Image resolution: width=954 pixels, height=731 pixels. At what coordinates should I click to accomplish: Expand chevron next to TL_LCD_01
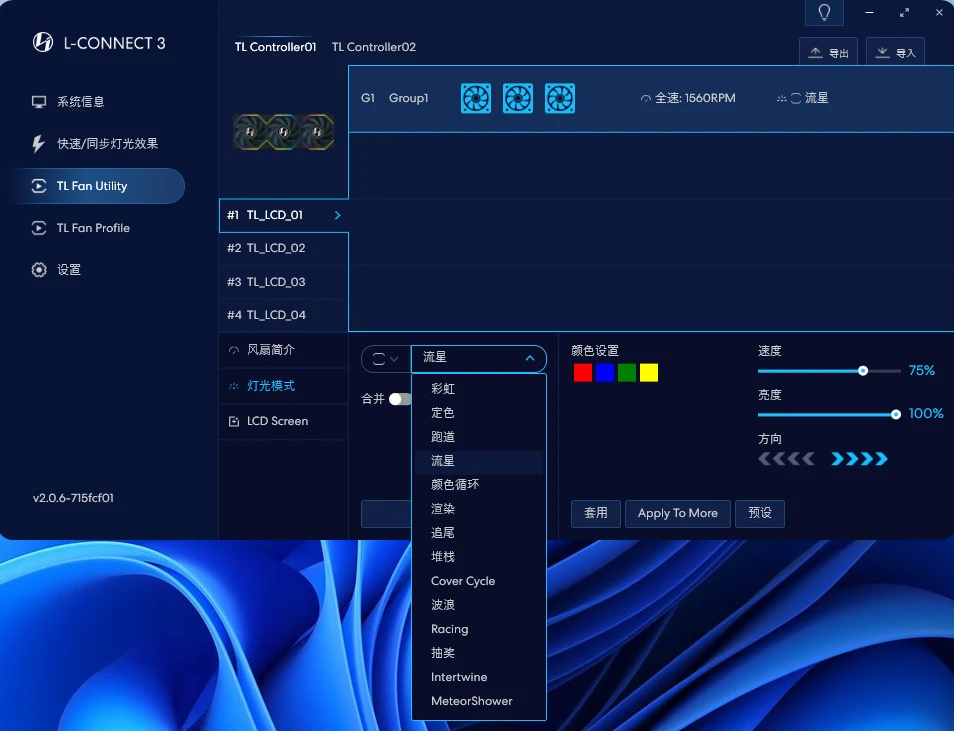[x=338, y=215]
